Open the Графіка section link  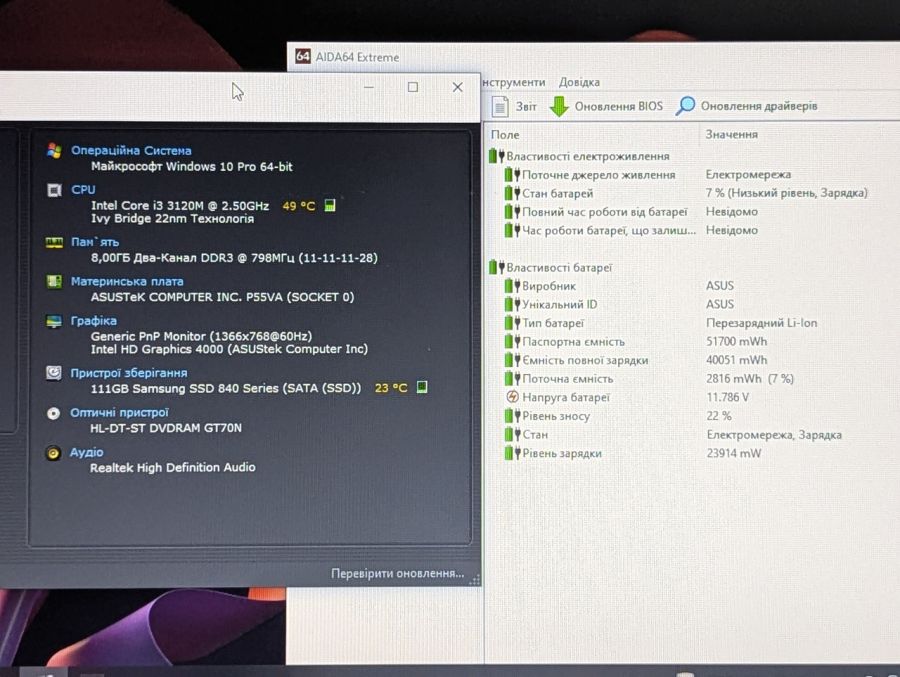[94, 320]
